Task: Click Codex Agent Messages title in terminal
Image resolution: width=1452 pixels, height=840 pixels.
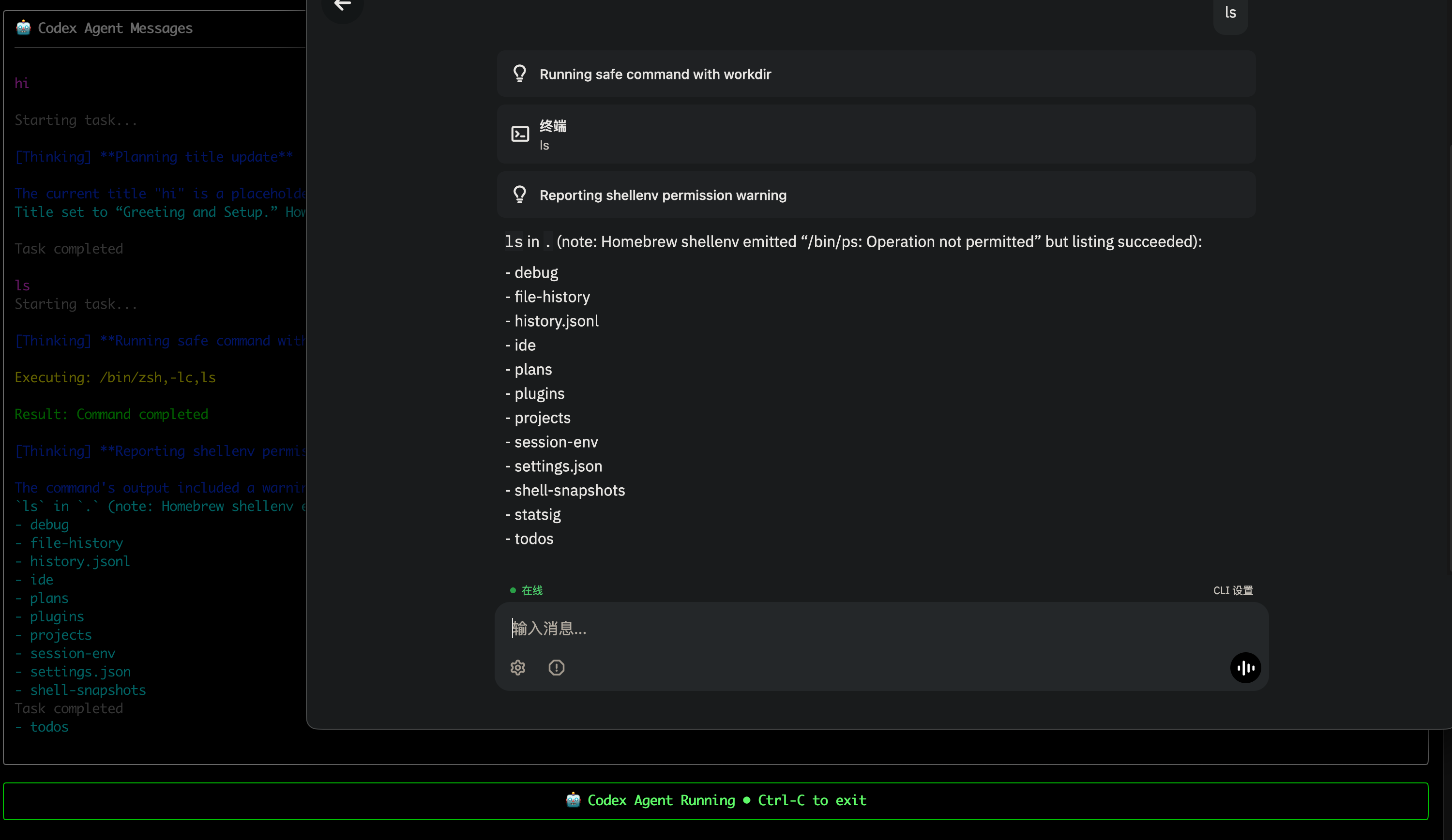Action: tap(115, 28)
